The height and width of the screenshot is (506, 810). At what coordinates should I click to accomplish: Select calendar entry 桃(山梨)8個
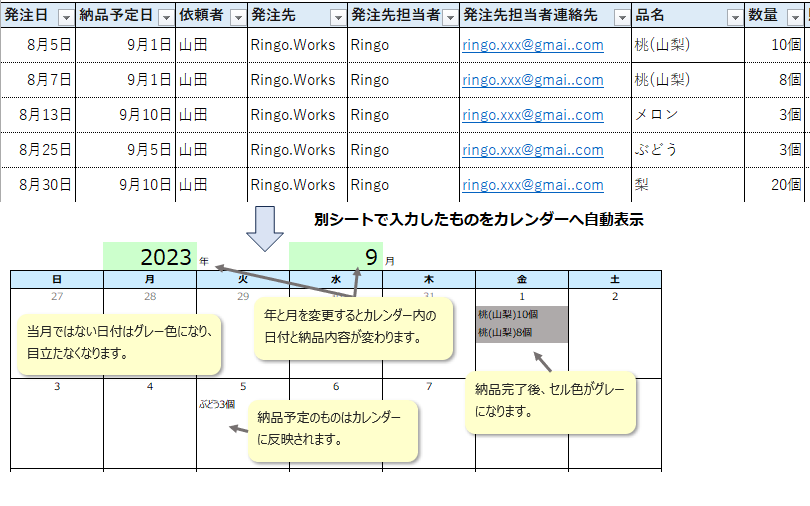(521, 333)
